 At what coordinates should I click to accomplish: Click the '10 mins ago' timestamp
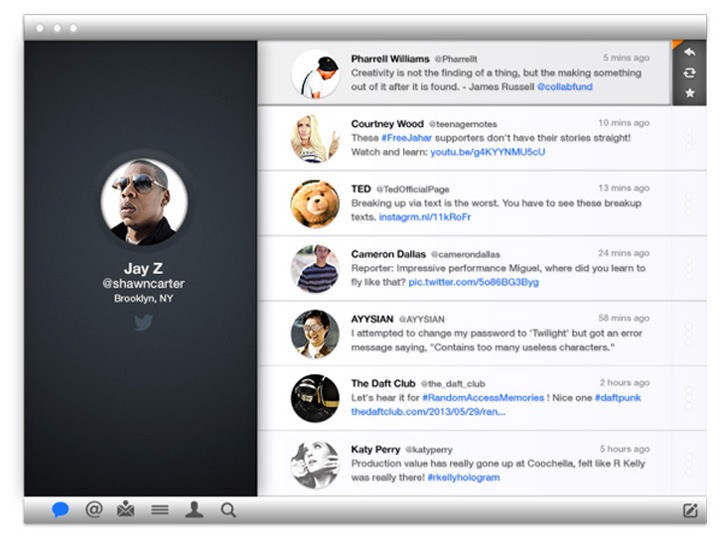click(x=624, y=123)
